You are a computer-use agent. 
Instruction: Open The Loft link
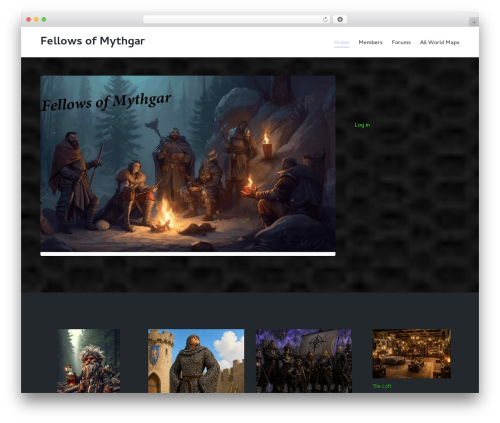[x=382, y=386]
